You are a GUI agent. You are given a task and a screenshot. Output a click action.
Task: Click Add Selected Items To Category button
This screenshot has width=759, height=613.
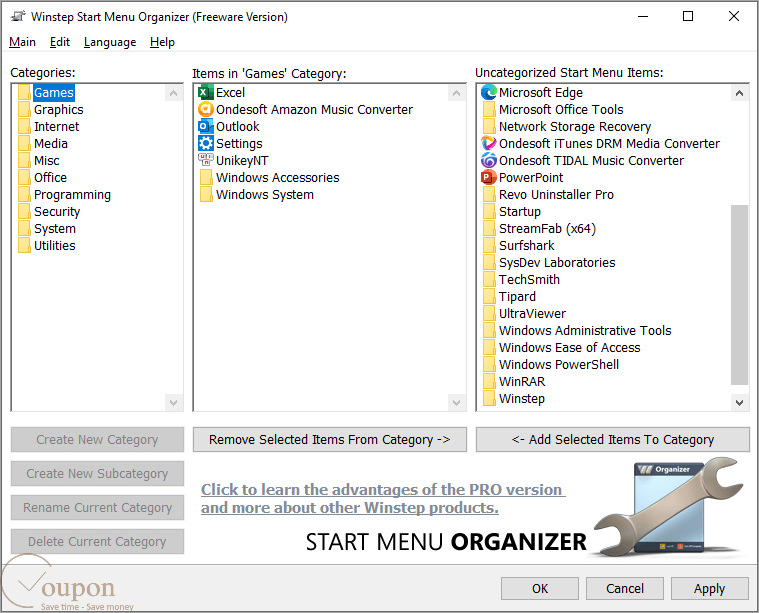coord(613,440)
